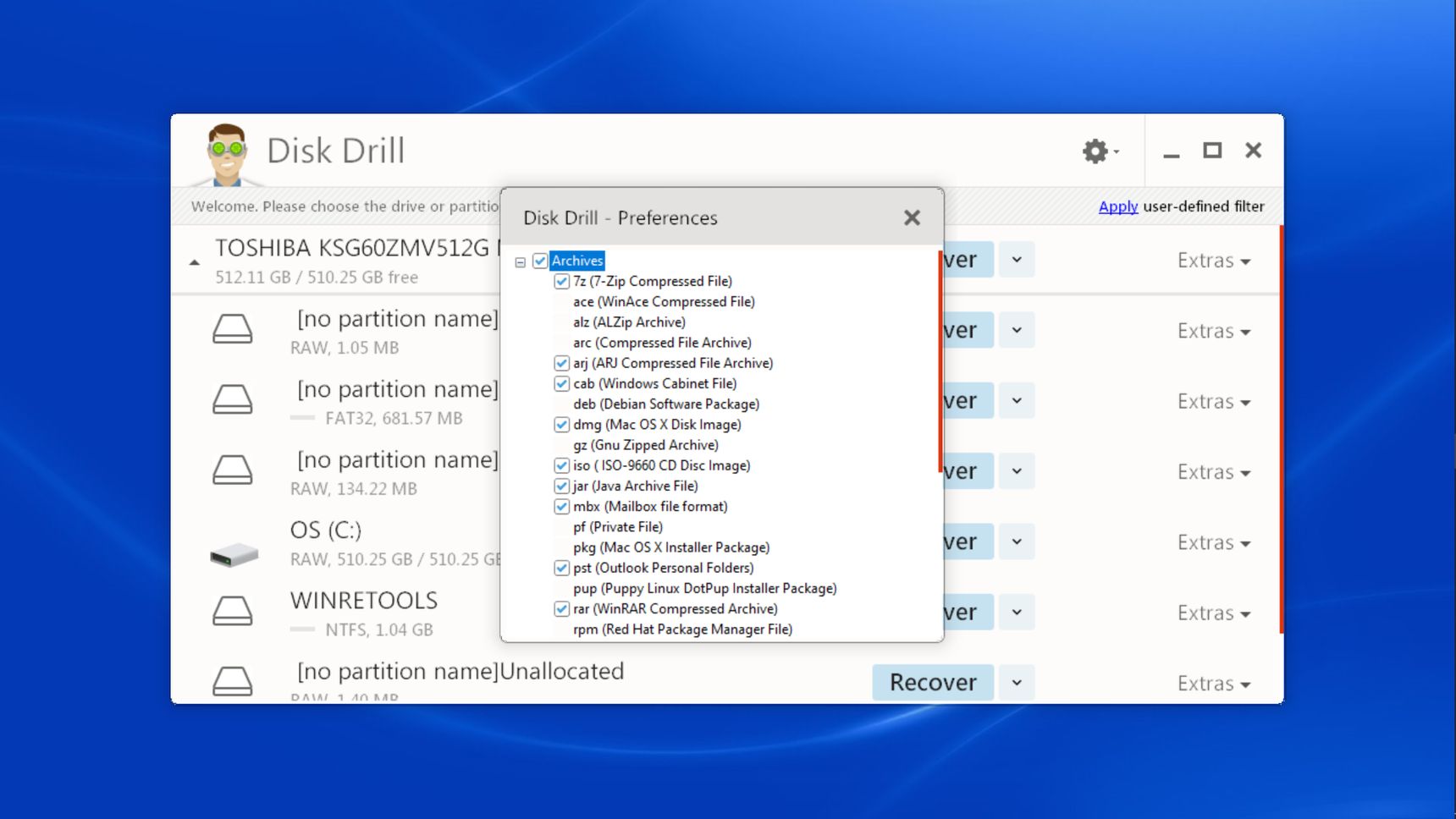Open Extras menu for OS (C:)

1214,542
